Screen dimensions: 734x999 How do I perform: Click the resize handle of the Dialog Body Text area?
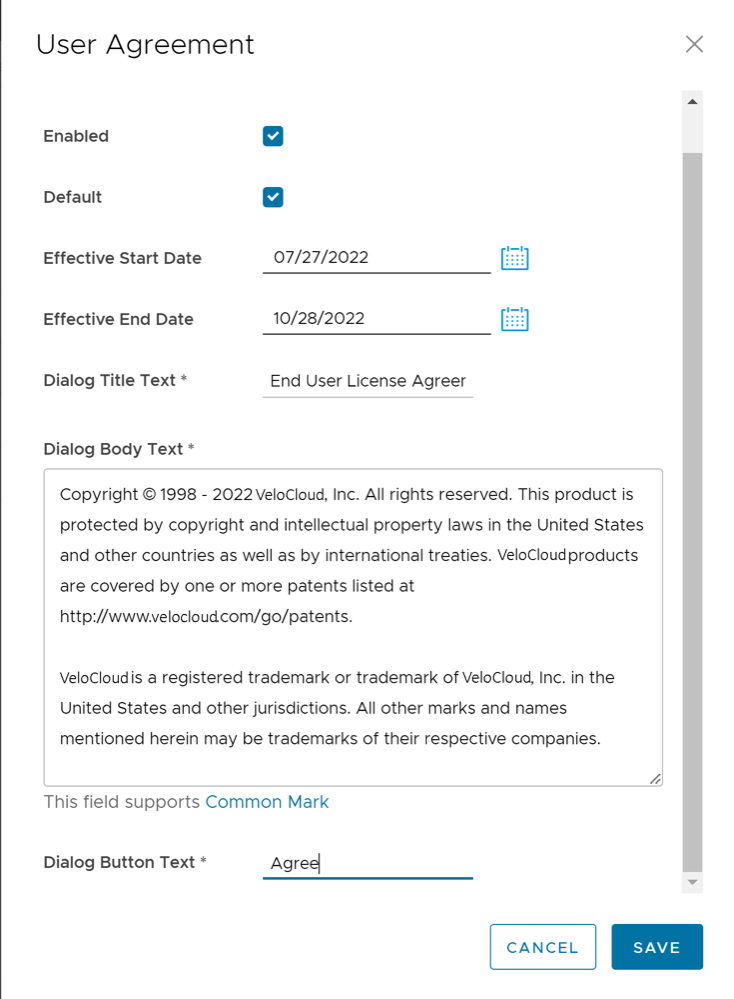pos(657,778)
